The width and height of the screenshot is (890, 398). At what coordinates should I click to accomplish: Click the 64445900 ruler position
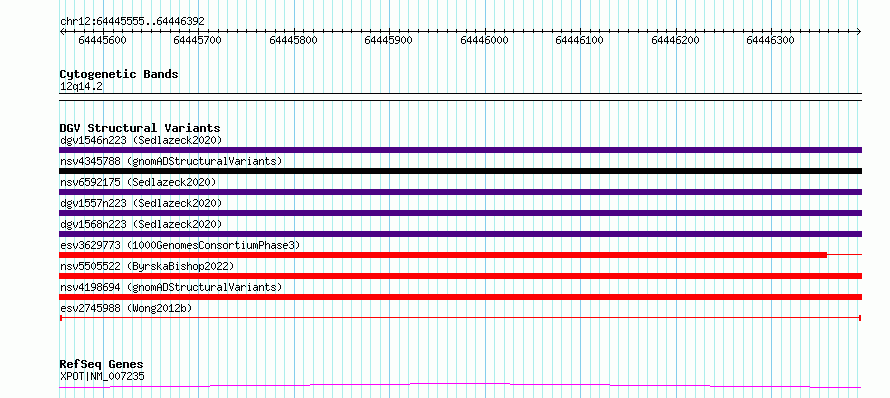[x=389, y=40]
